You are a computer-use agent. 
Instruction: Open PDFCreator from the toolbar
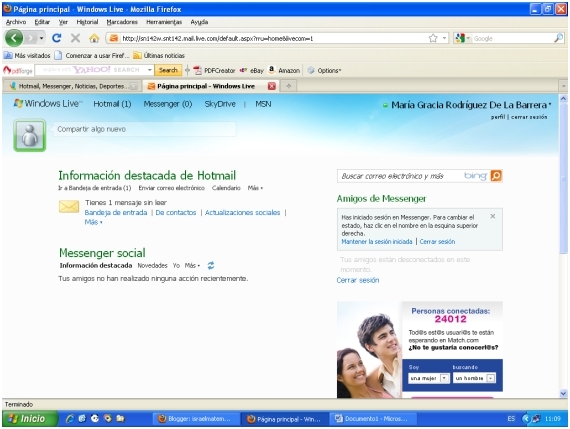click(x=214, y=70)
